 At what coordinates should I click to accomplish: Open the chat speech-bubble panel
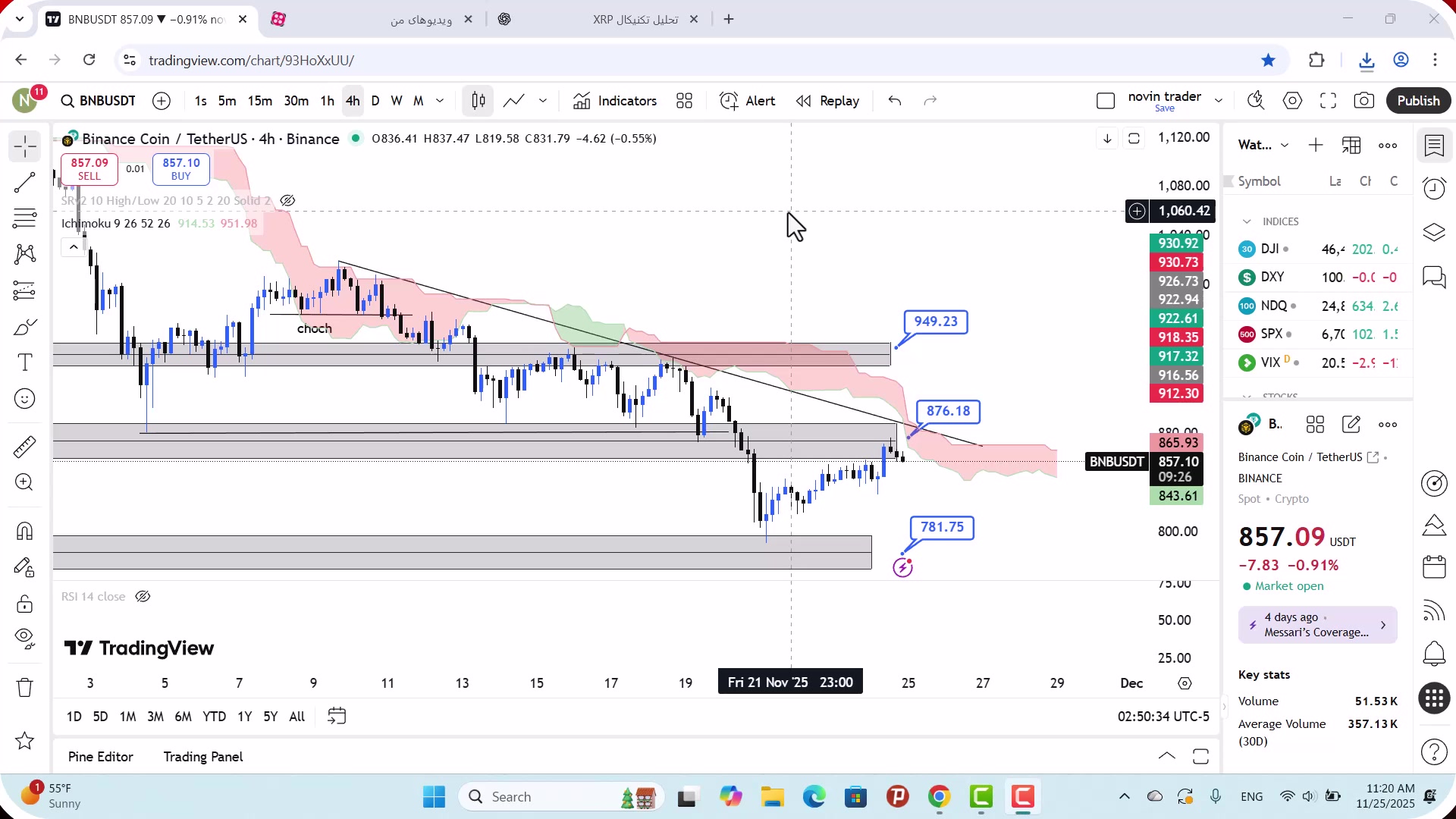1434,277
